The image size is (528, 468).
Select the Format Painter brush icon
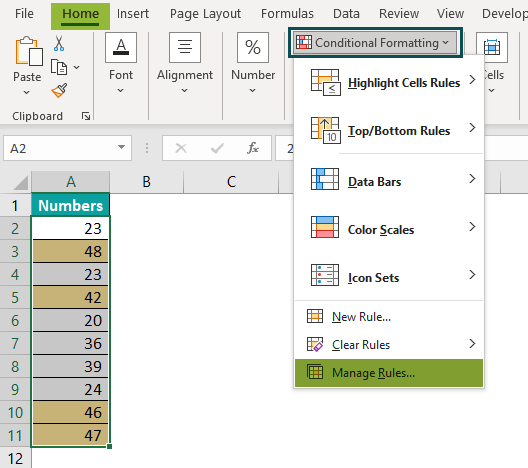click(x=59, y=90)
